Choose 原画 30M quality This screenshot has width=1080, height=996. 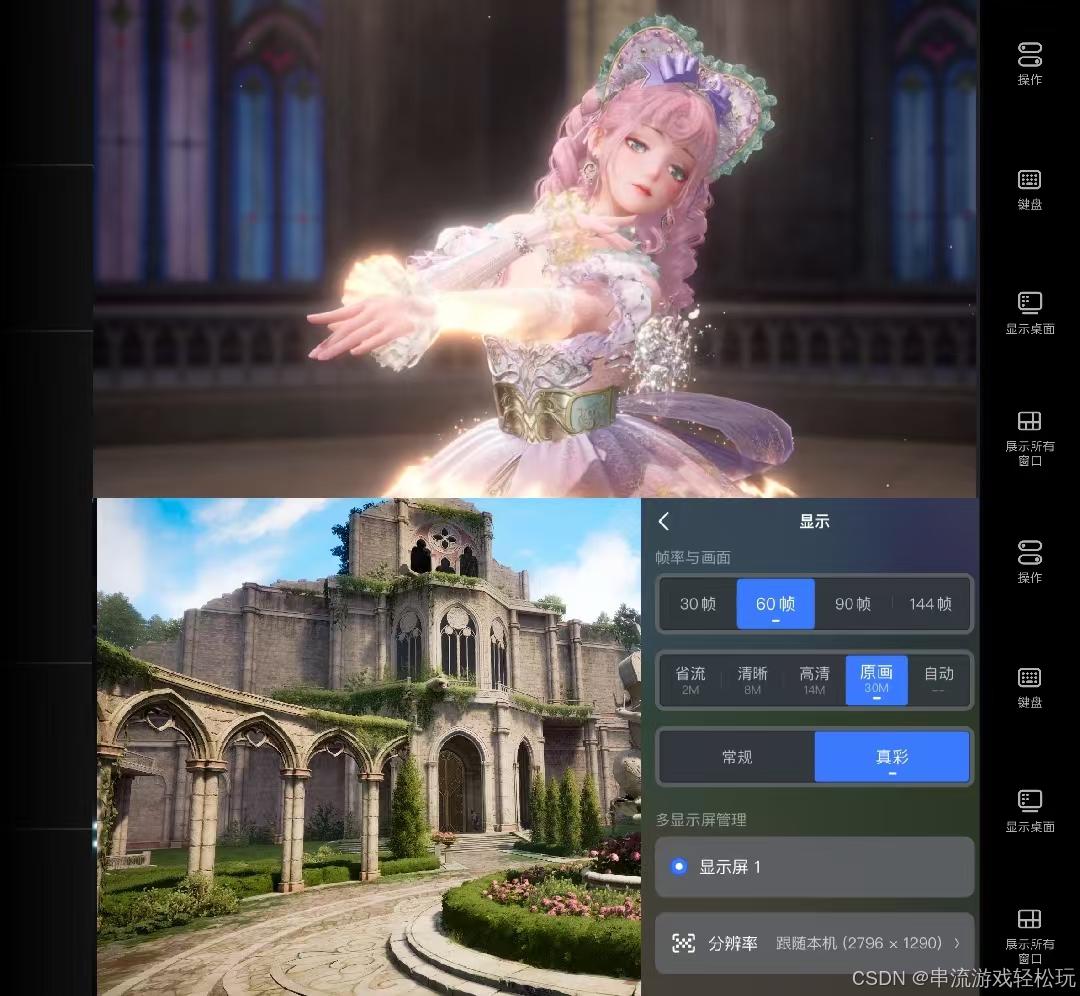[876, 680]
